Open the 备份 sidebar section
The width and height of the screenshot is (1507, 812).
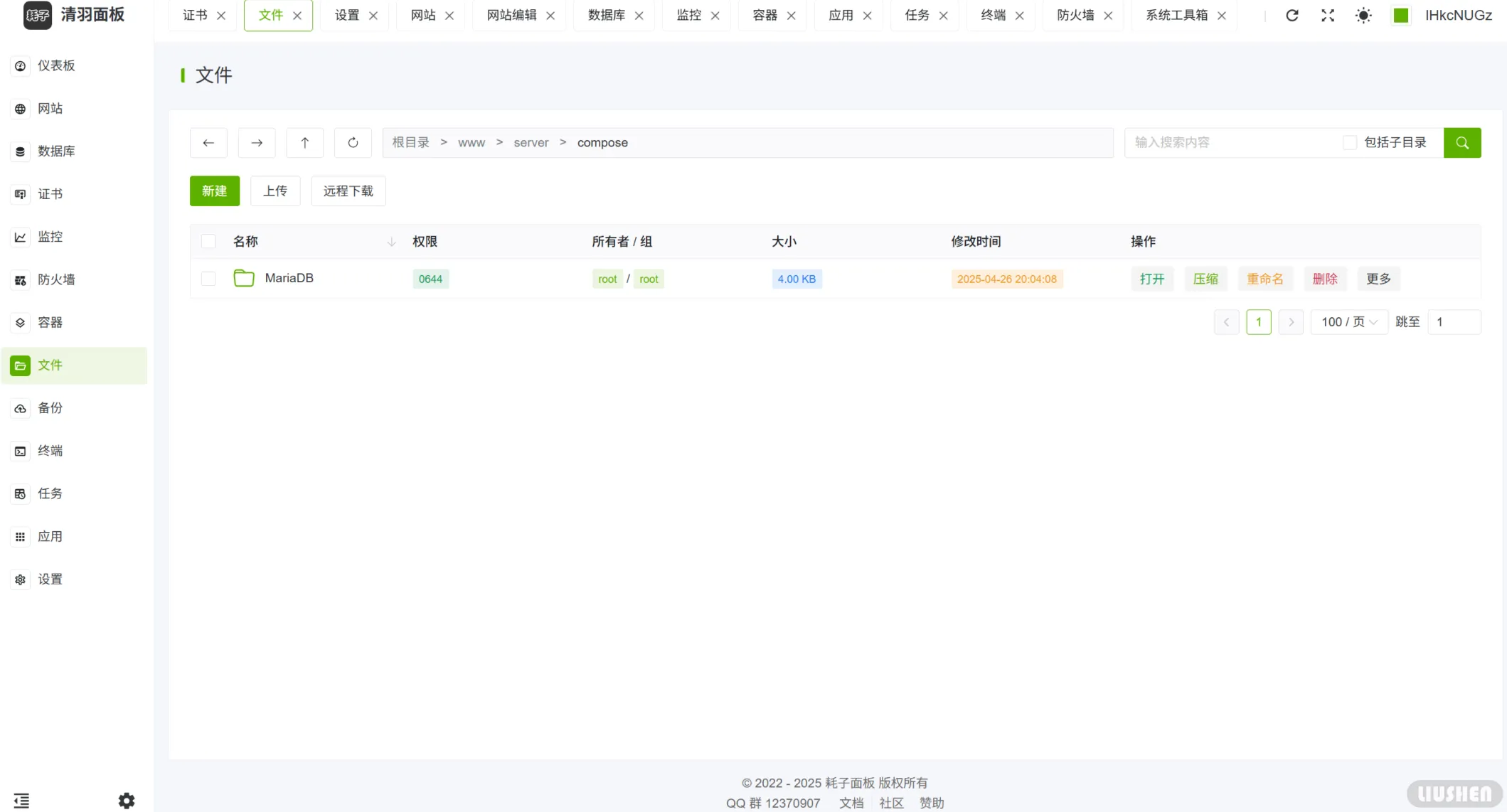point(50,408)
